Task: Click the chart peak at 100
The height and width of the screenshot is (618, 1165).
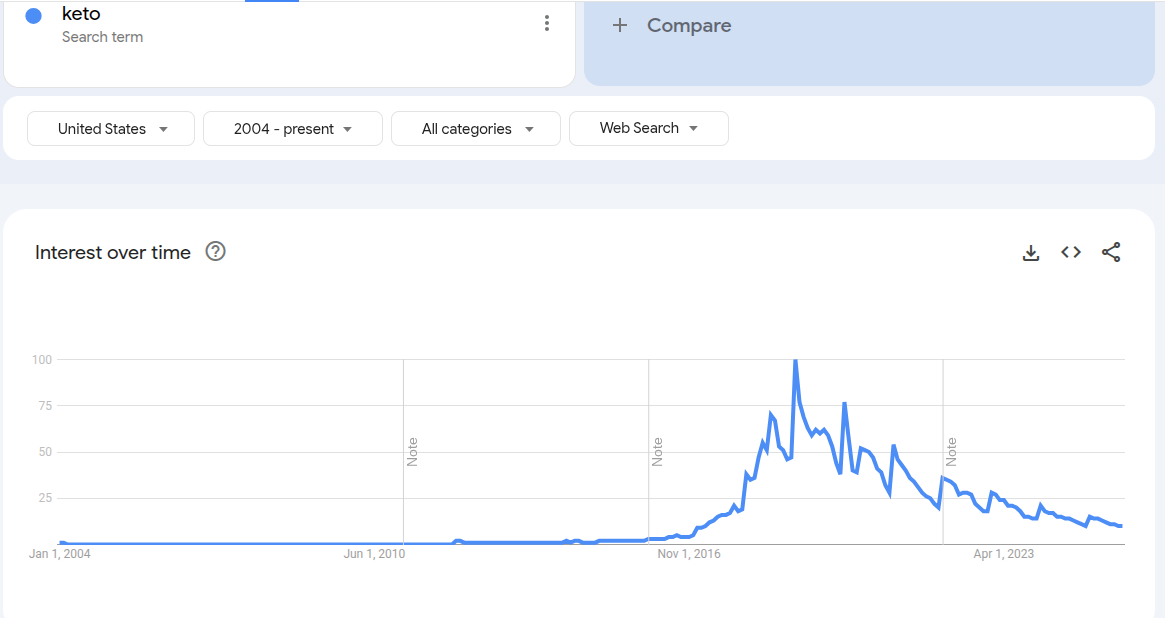Action: click(x=795, y=360)
